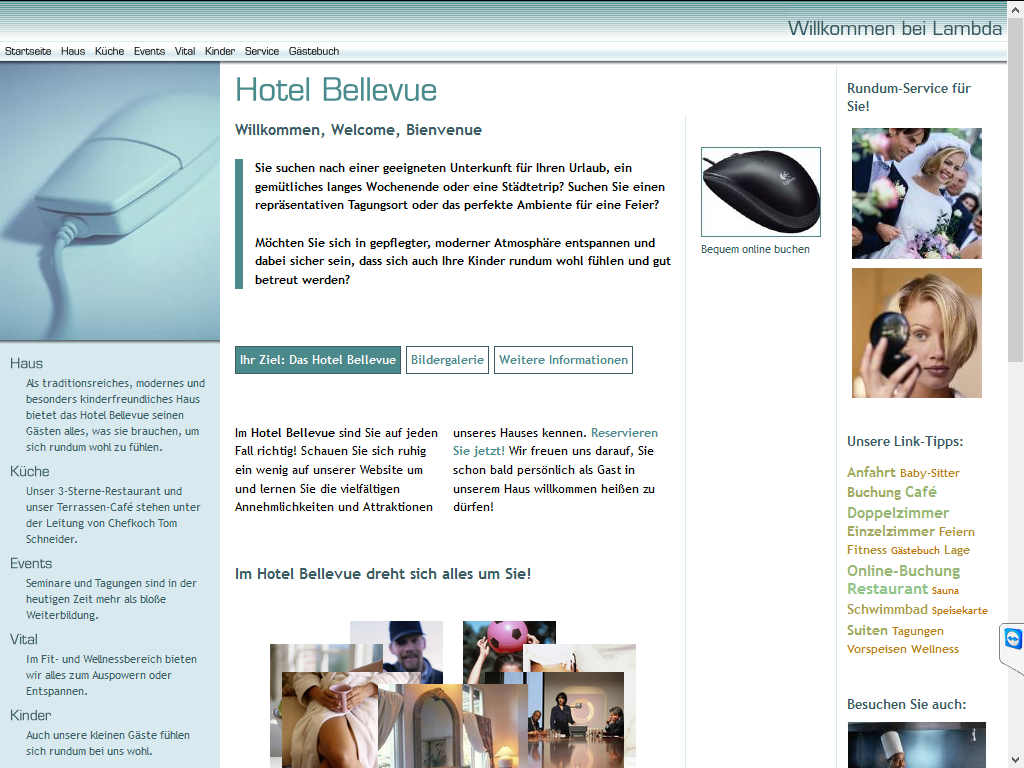Click the 'Bequem online buchen' caption
This screenshot has height=768, width=1024.
coord(756,249)
